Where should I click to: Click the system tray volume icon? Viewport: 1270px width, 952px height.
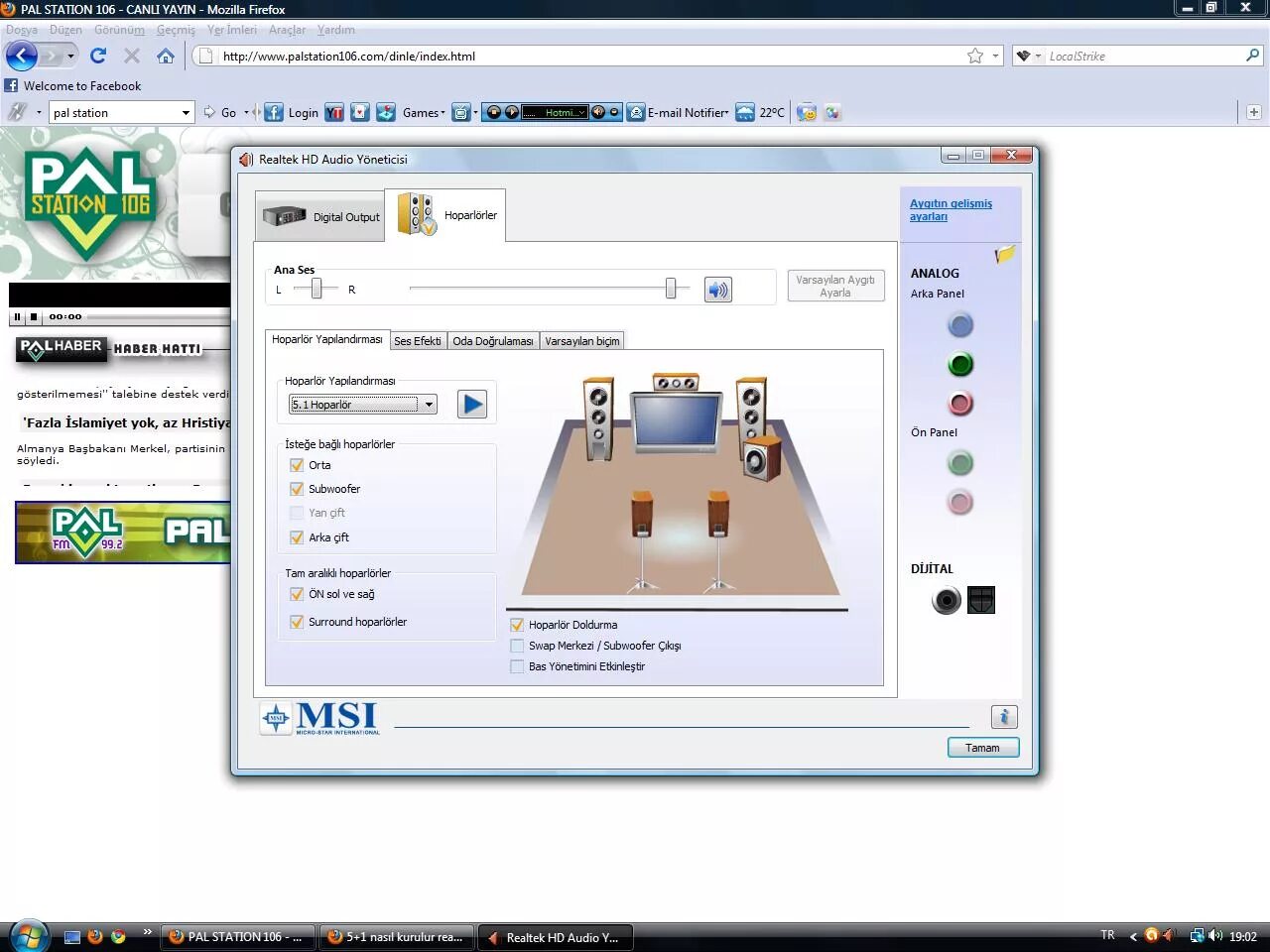click(1215, 935)
